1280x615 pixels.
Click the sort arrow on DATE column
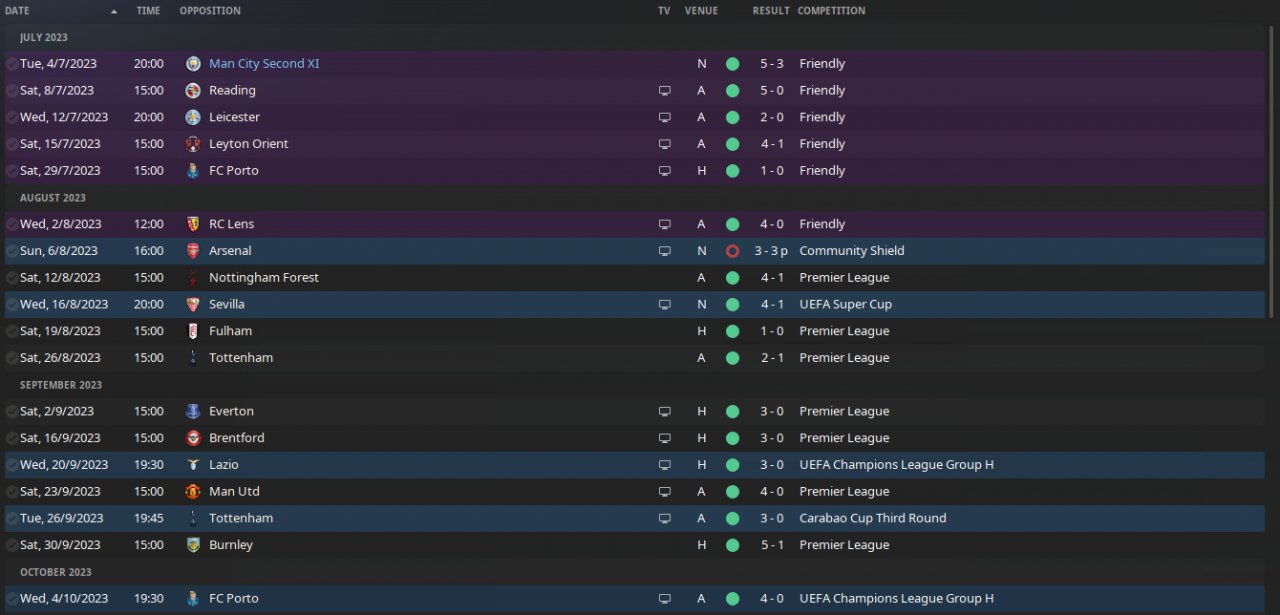click(x=113, y=11)
